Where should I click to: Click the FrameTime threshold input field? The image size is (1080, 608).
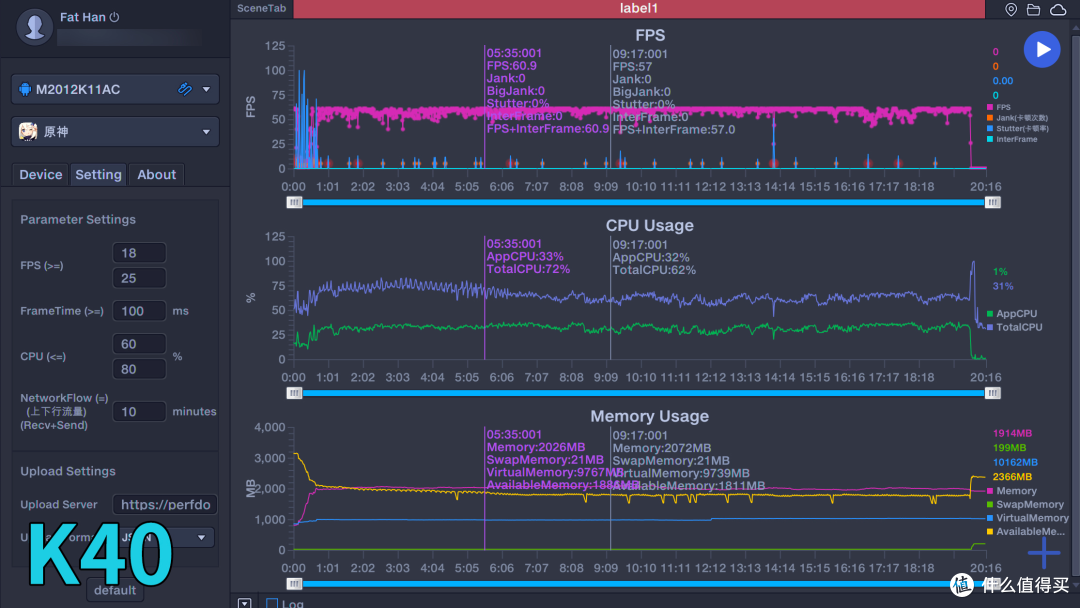(139, 311)
